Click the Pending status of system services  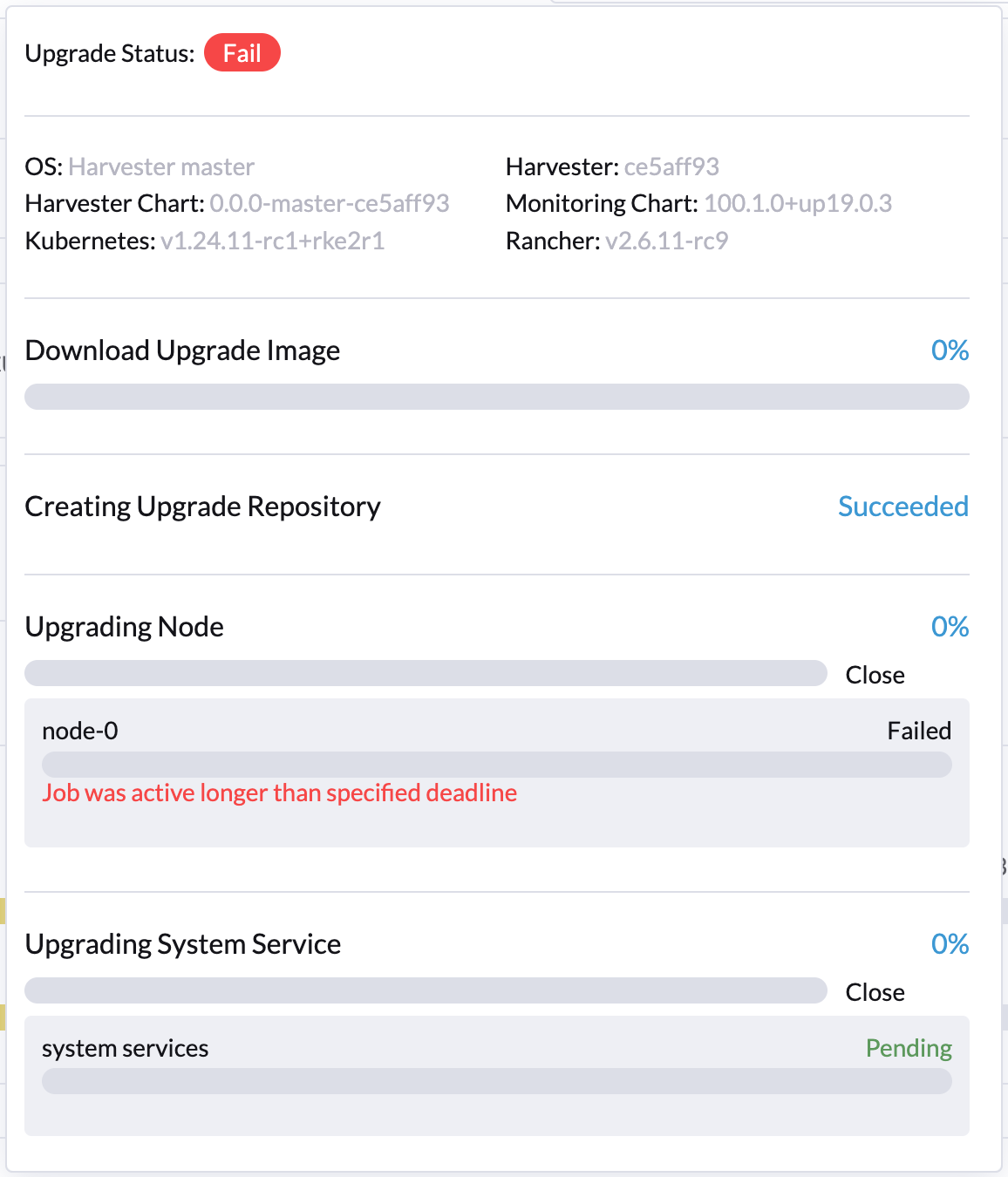tap(908, 1048)
